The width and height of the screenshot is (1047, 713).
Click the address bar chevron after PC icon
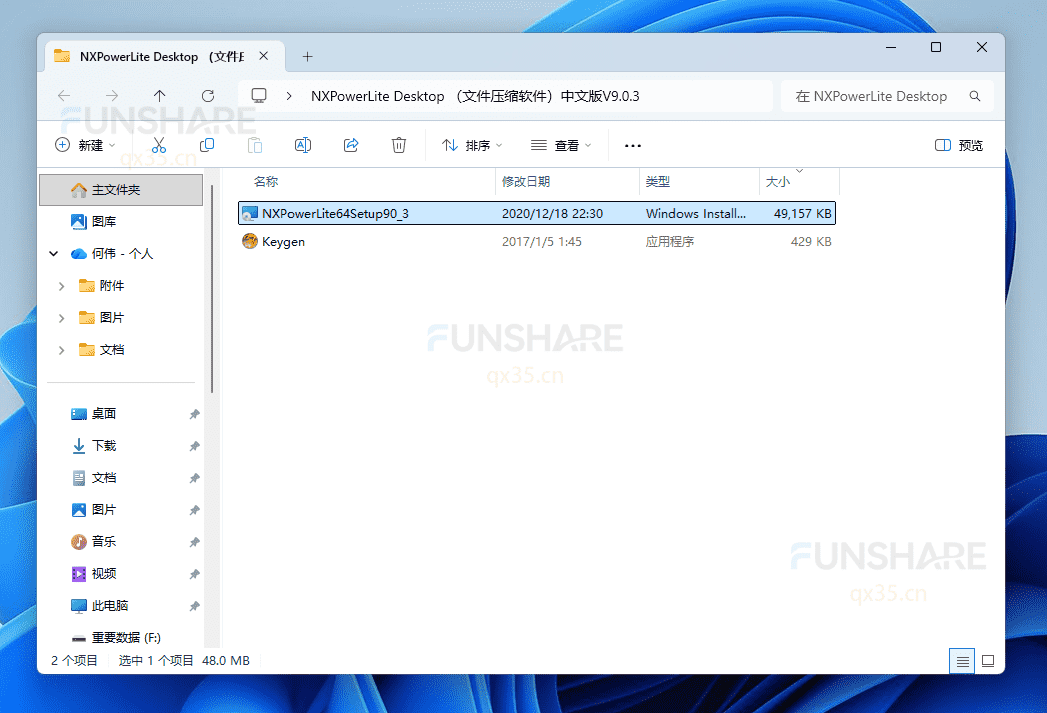(289, 96)
